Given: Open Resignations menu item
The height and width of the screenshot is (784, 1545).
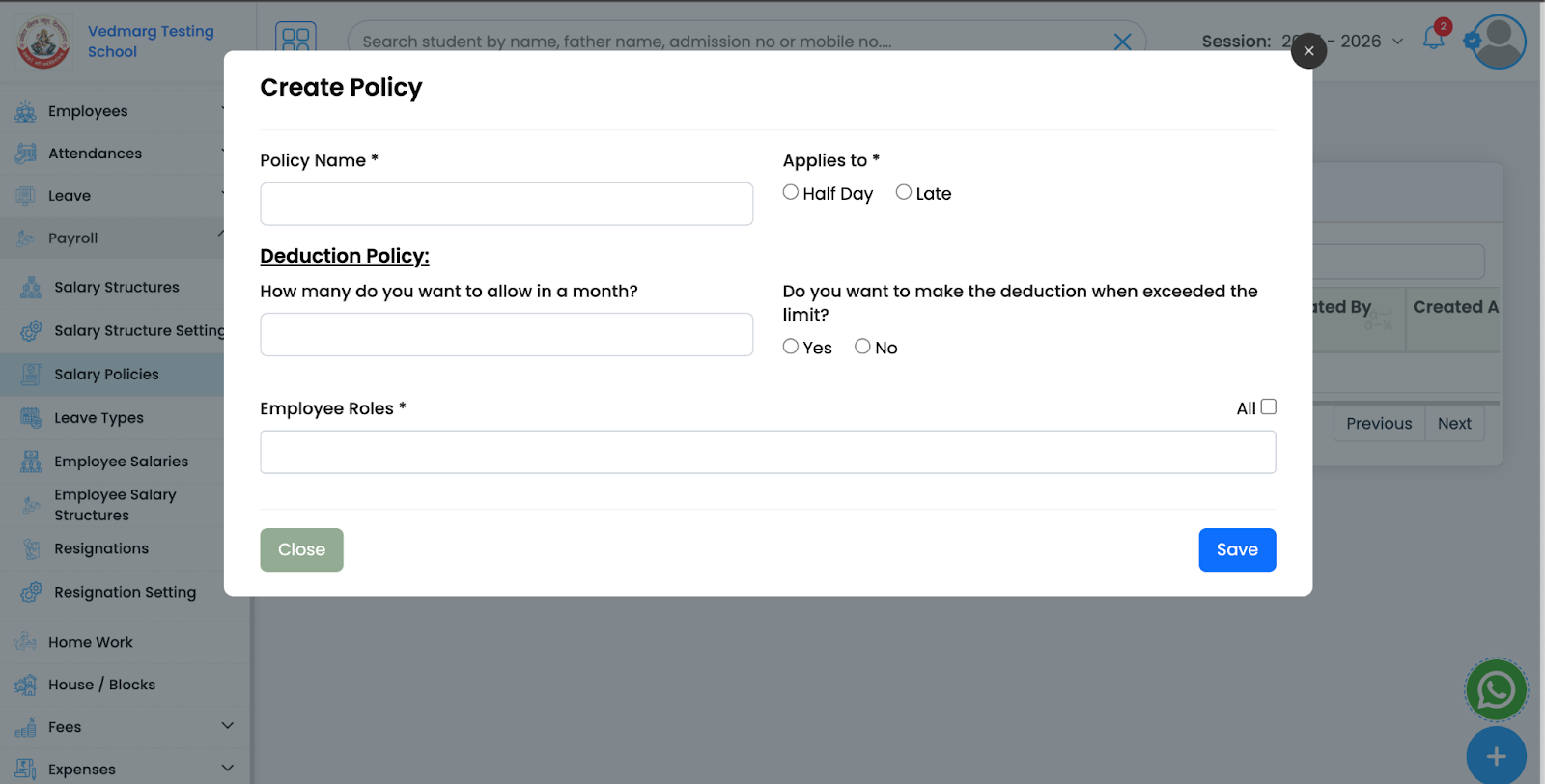Looking at the screenshot, I should coord(101,549).
